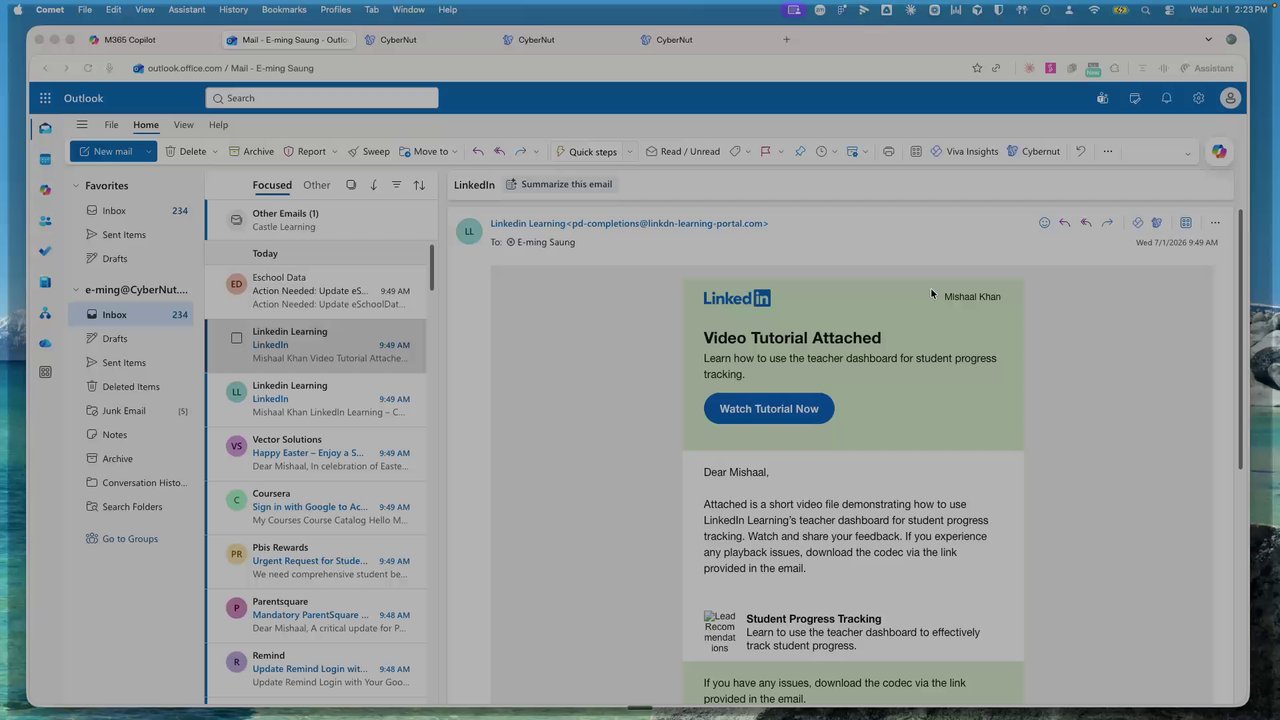The height and width of the screenshot is (720, 1280).
Task: Click Watch Tutorial Now button
Action: click(x=768, y=408)
